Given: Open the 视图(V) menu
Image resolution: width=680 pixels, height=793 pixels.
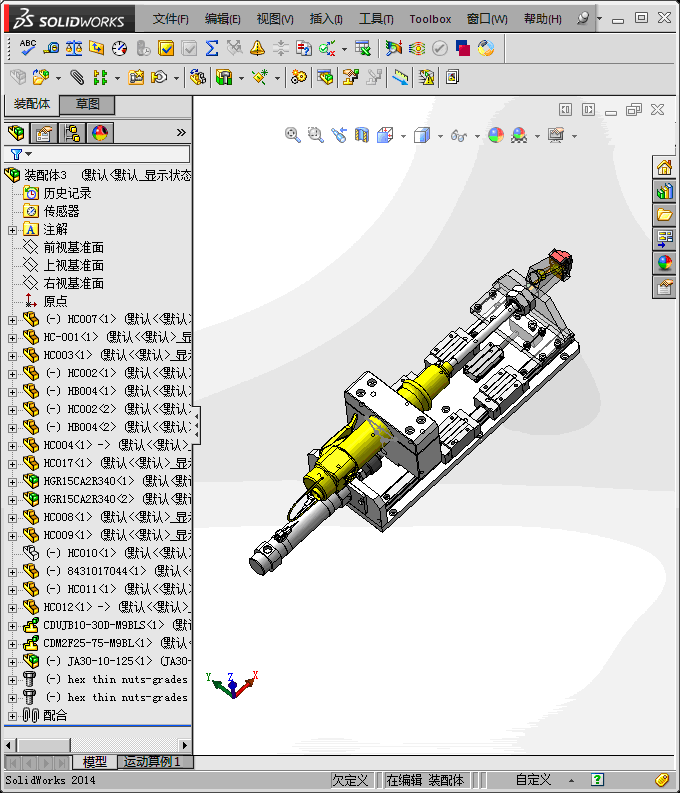Looking at the screenshot, I should click(x=275, y=19).
